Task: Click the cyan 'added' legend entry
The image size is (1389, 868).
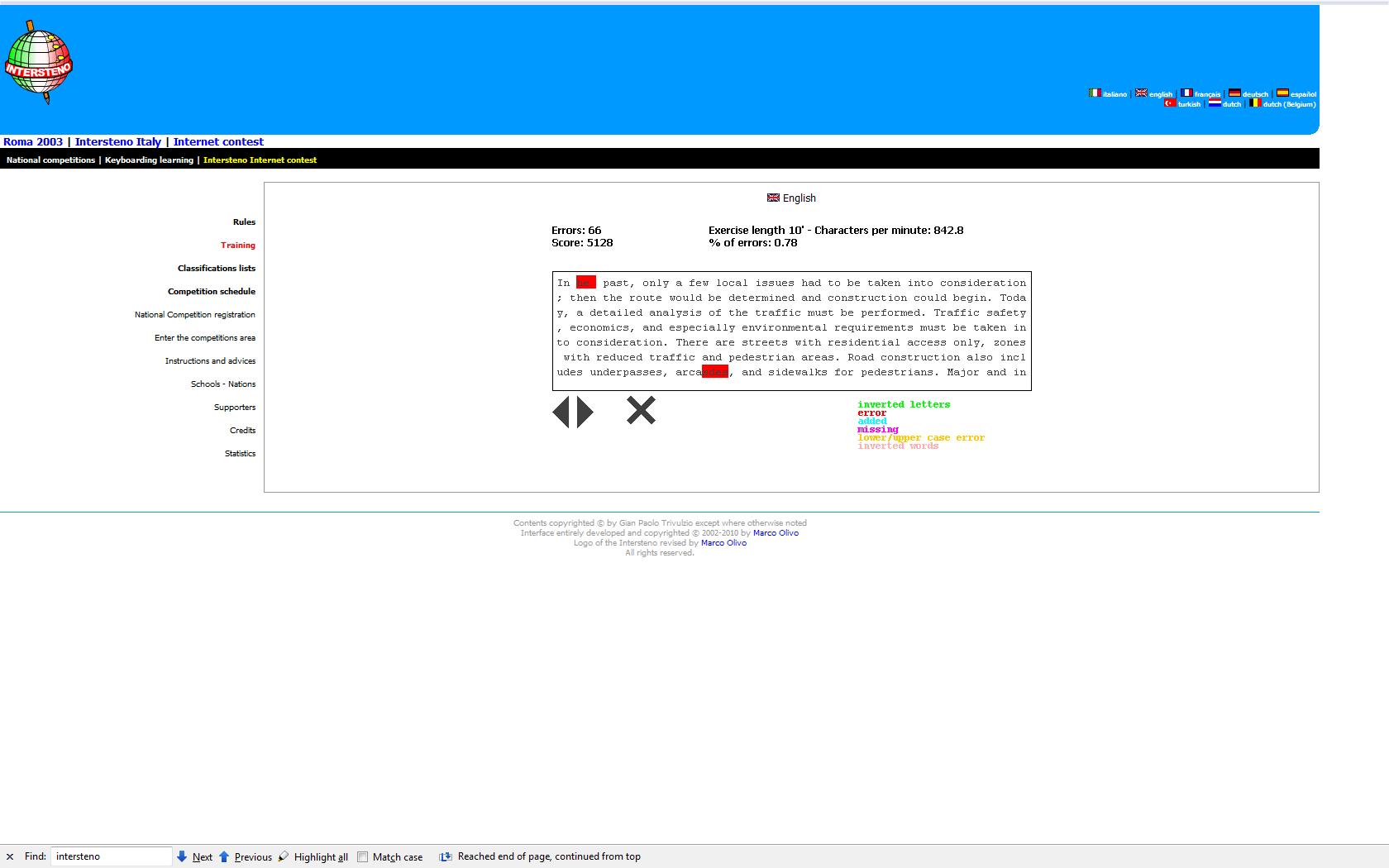Action: coord(872,421)
